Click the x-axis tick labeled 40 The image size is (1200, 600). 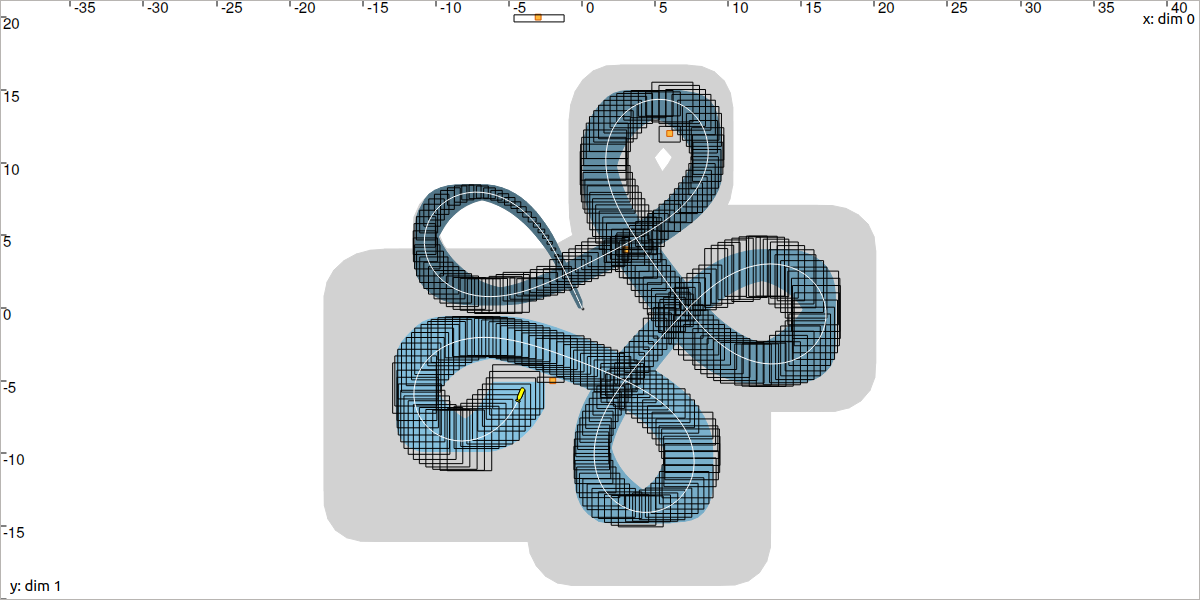click(1179, 8)
